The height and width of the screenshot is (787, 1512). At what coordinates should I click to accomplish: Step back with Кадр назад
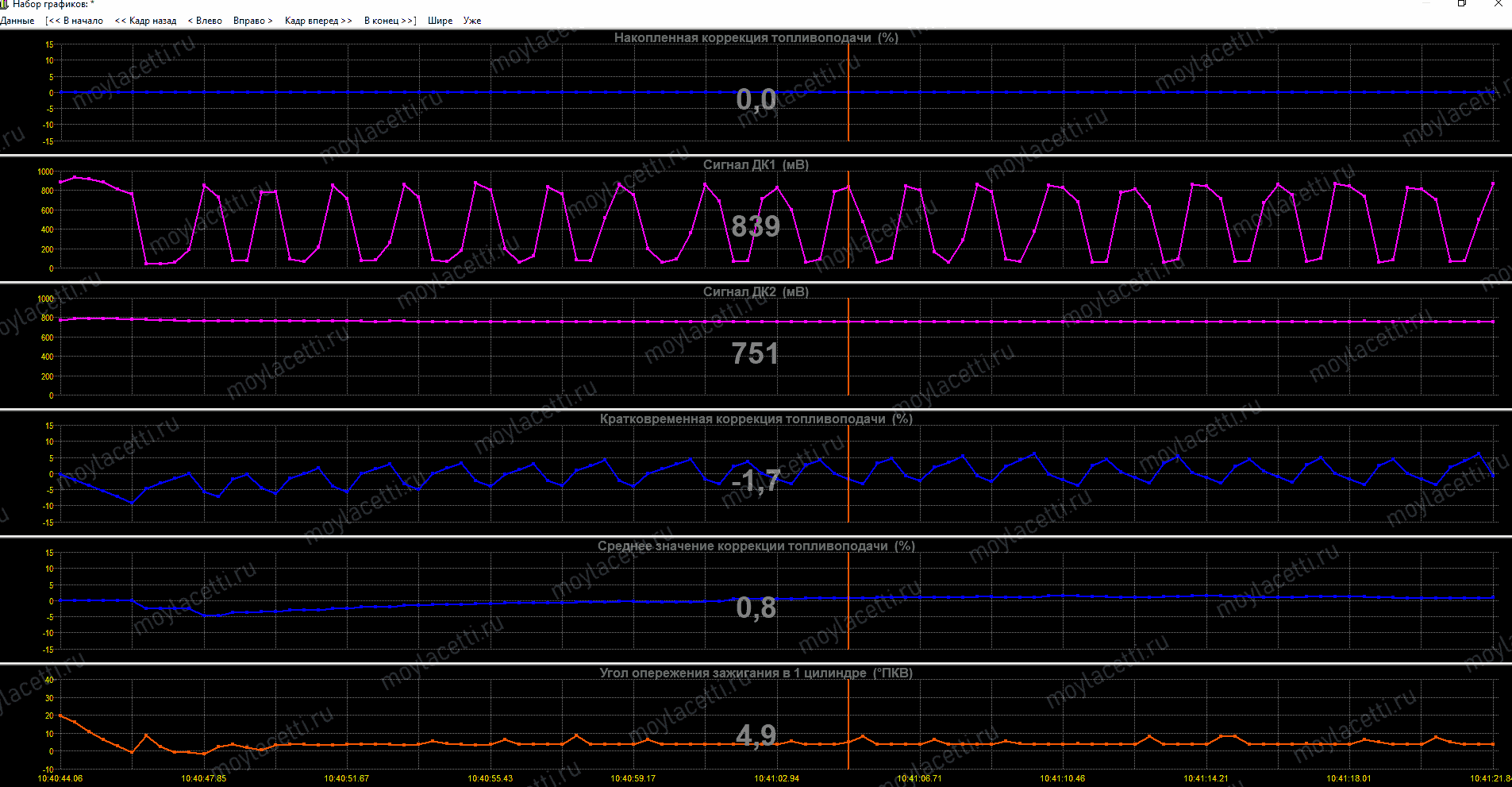(x=145, y=21)
